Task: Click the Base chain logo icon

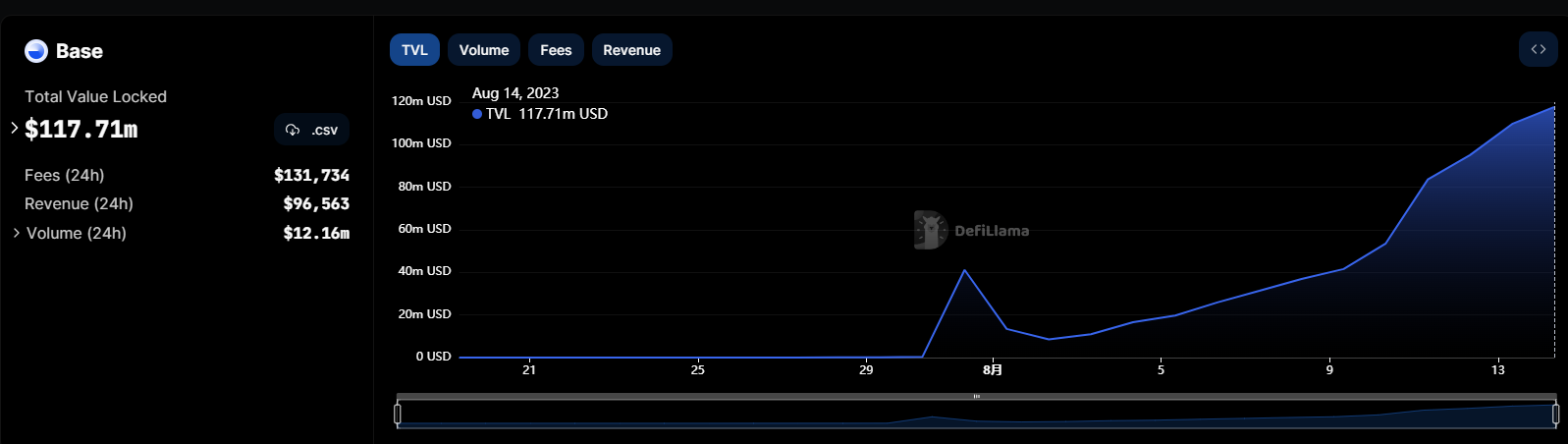Action: 36,51
